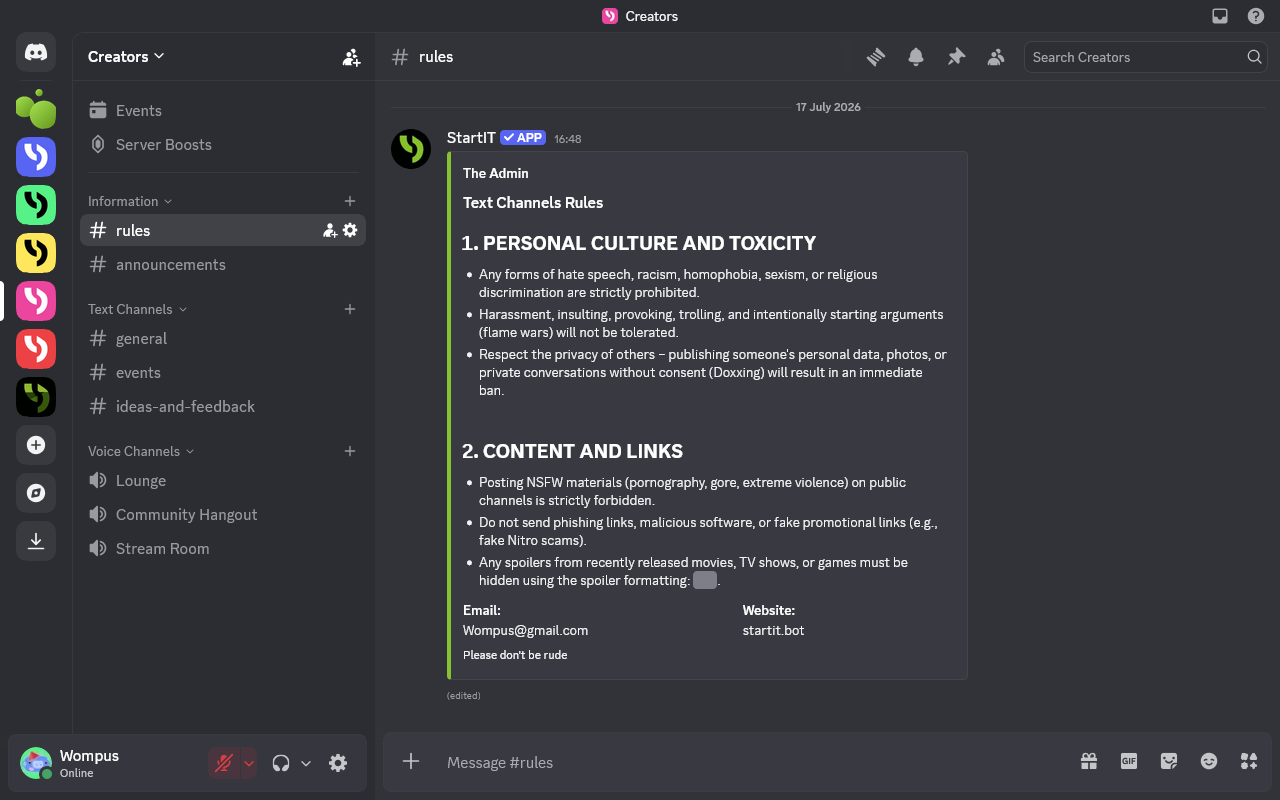Open Discord direct messages home icon
The image size is (1280, 800).
pos(36,52)
